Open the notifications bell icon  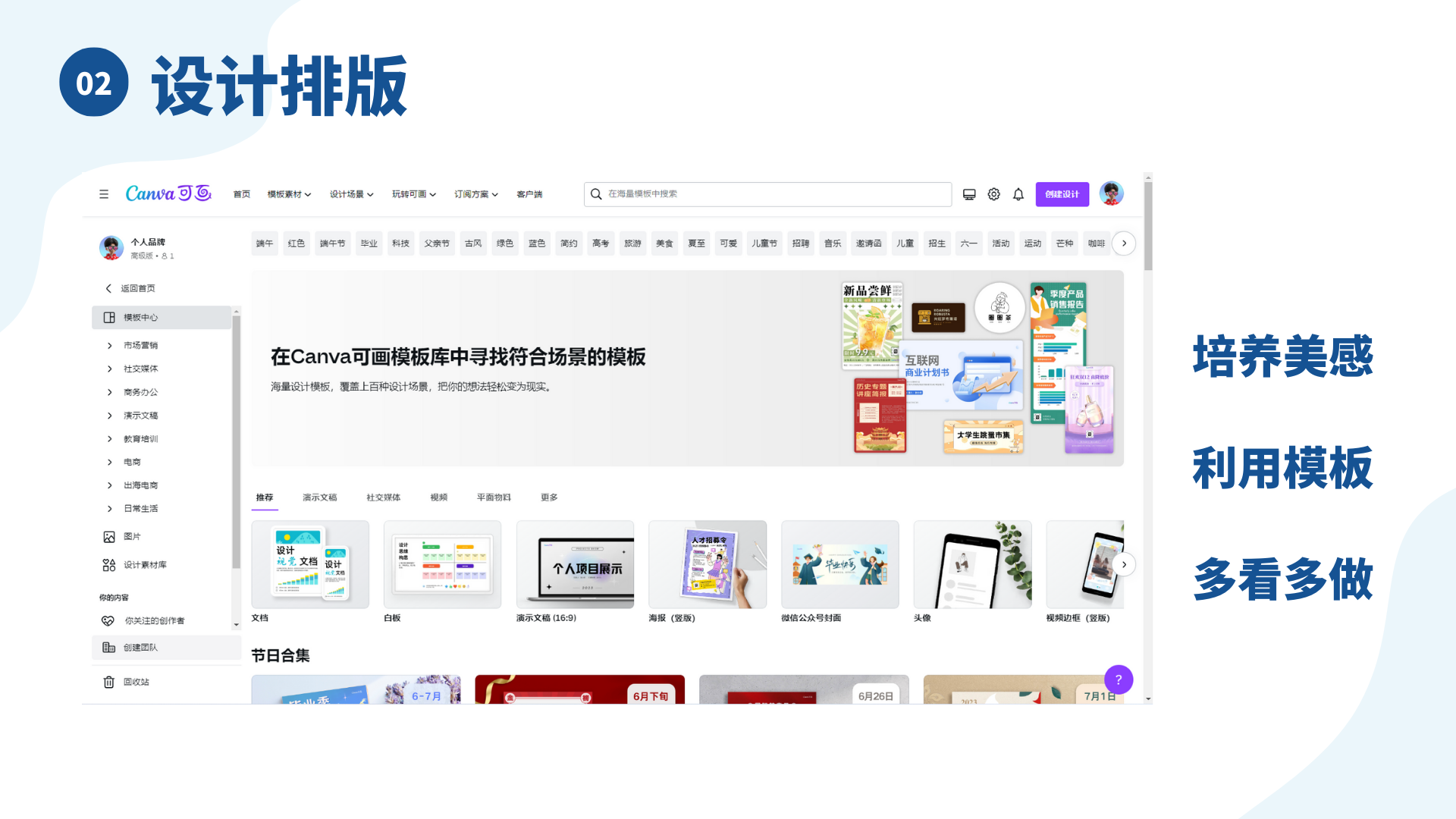[x=1018, y=194]
